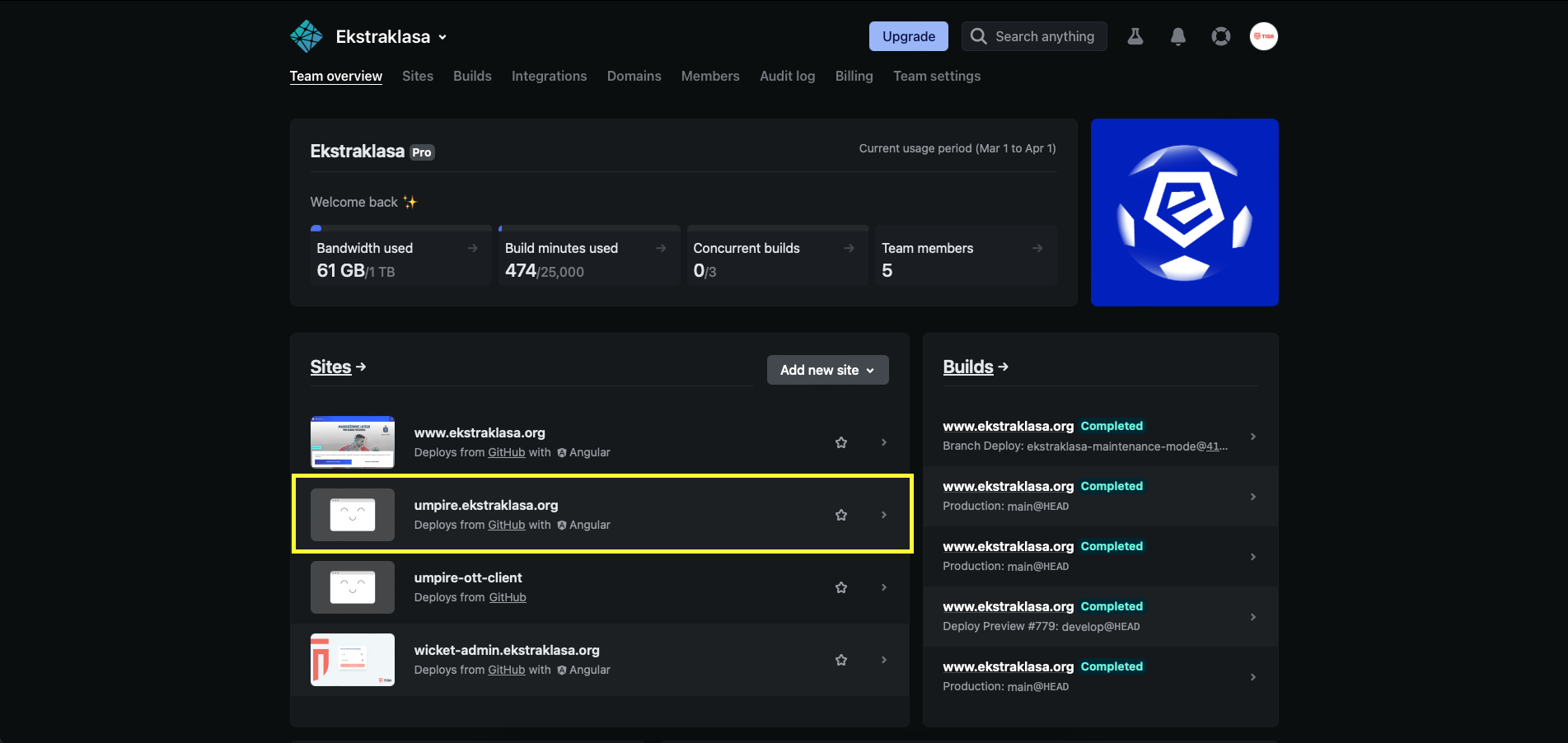Click the www.ekstraklasa.org site thumbnail
The width and height of the screenshot is (1568, 743).
point(353,442)
